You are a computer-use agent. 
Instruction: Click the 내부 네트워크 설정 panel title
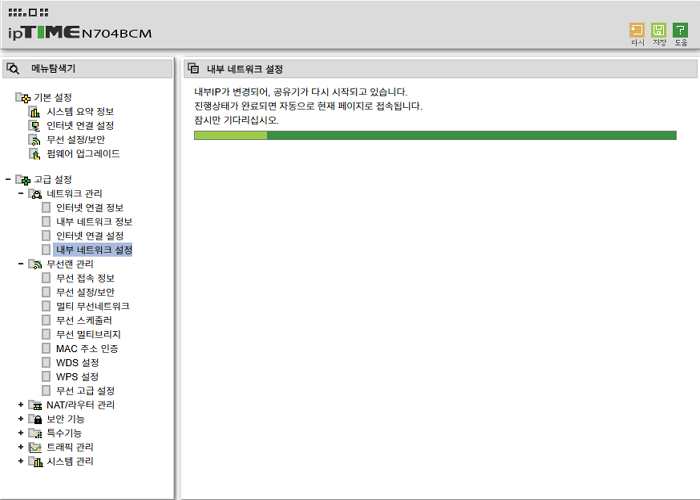pos(245,69)
